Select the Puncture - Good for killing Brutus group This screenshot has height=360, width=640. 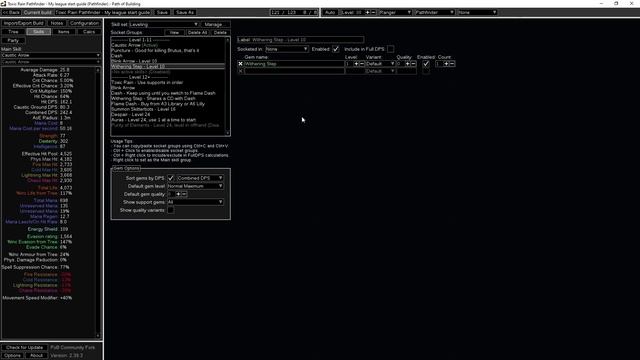pos(168,51)
